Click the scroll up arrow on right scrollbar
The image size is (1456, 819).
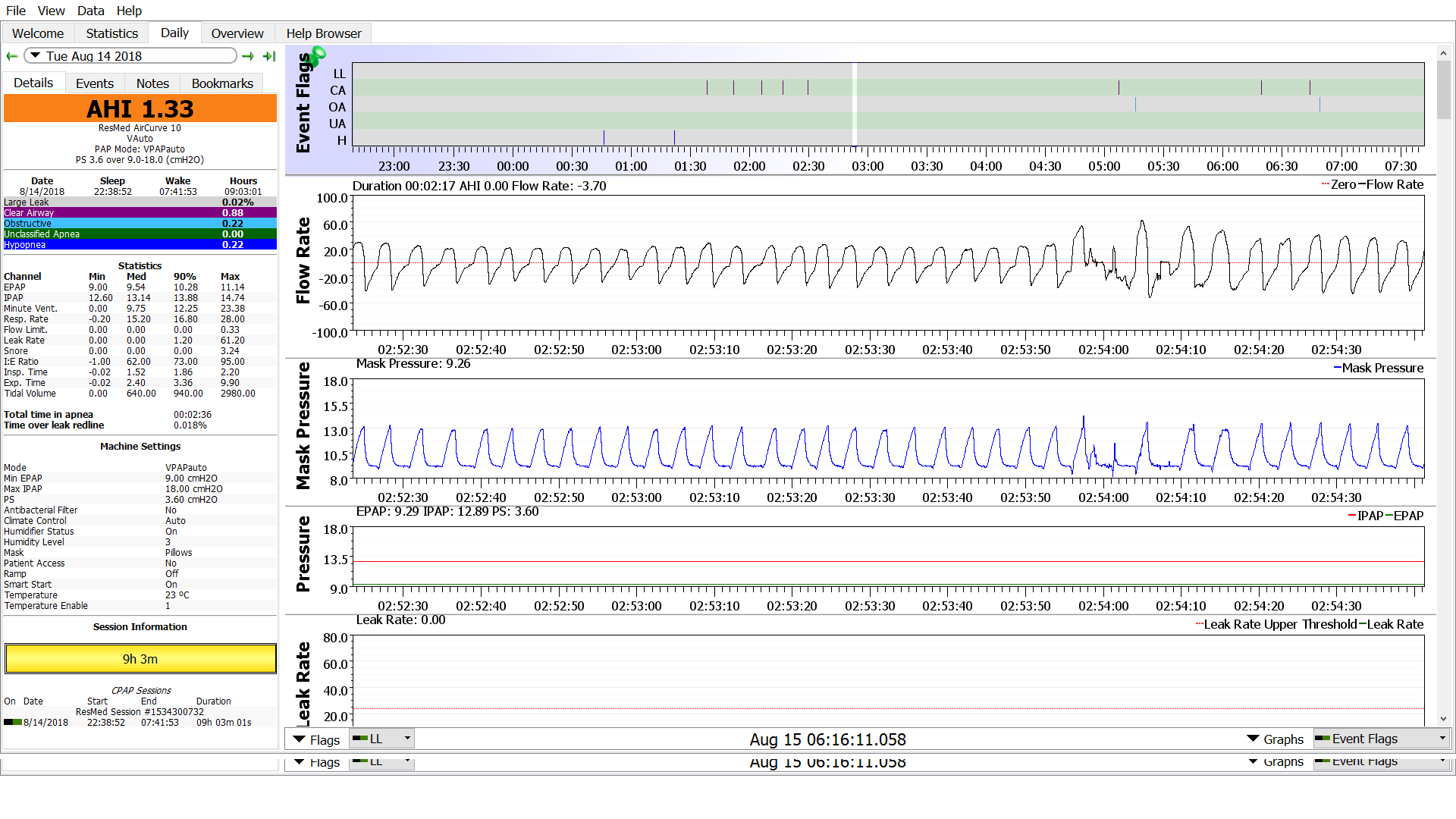[x=1443, y=53]
